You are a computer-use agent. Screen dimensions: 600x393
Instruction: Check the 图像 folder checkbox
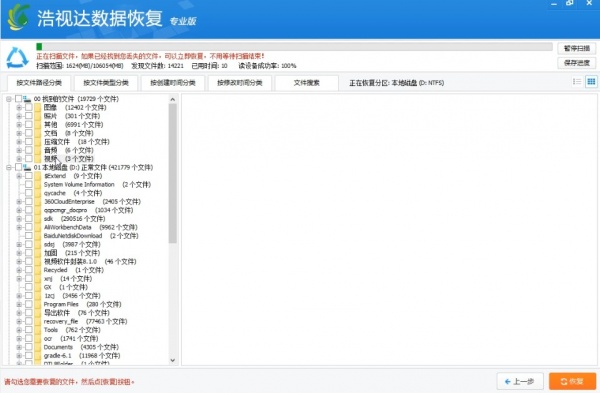(x=29, y=108)
